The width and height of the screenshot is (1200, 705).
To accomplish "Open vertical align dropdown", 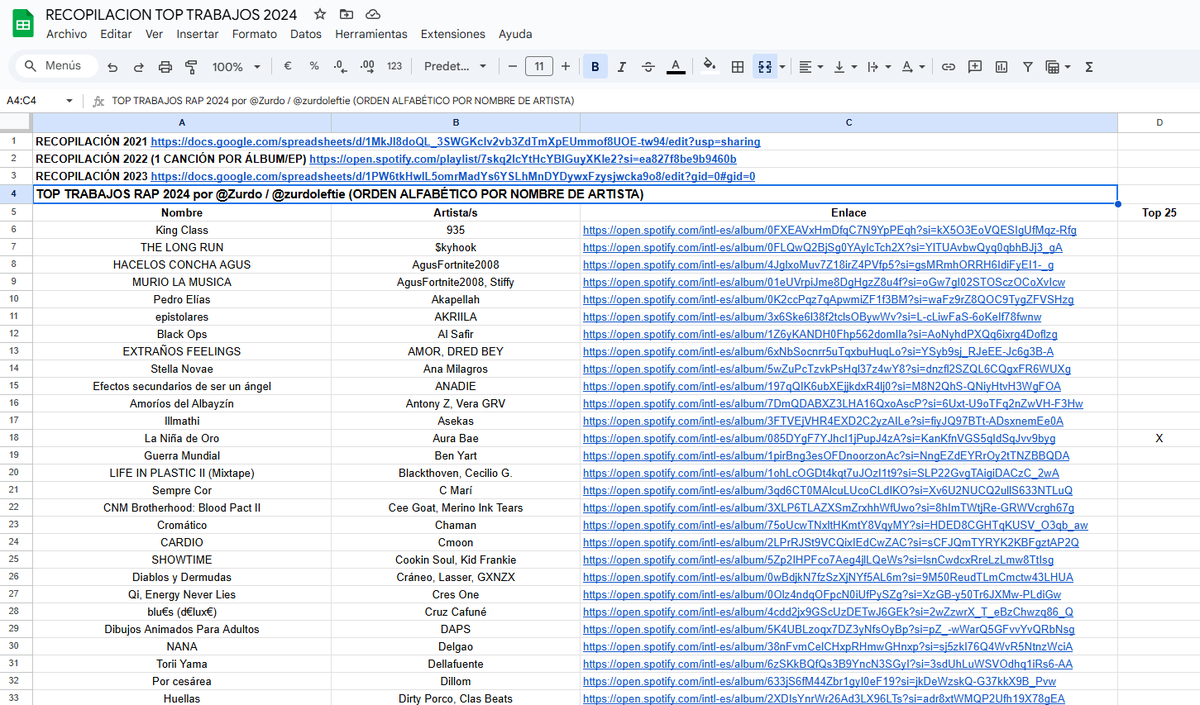I will pos(844,67).
